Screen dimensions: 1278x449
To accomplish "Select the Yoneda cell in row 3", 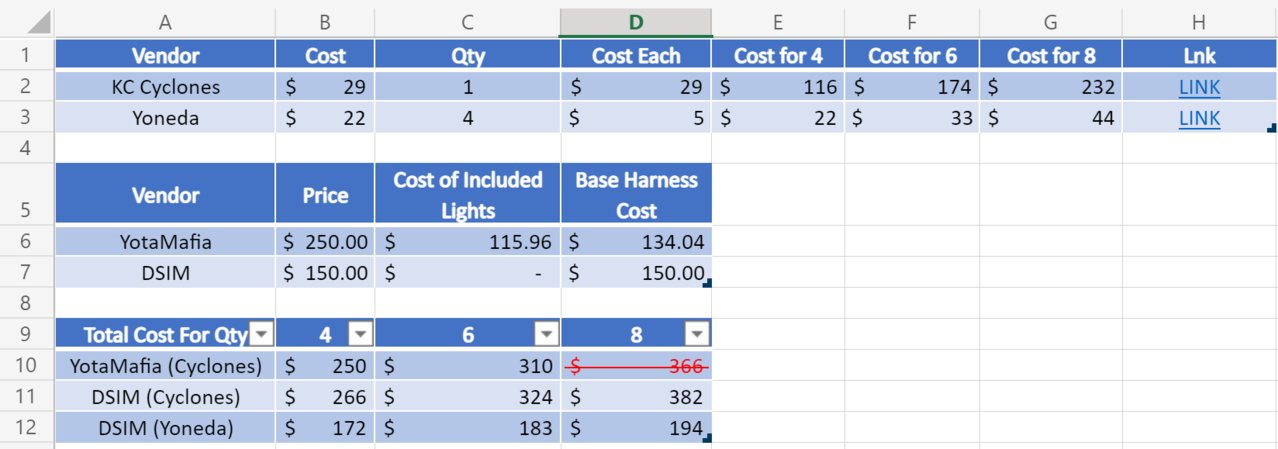I will tap(165, 118).
